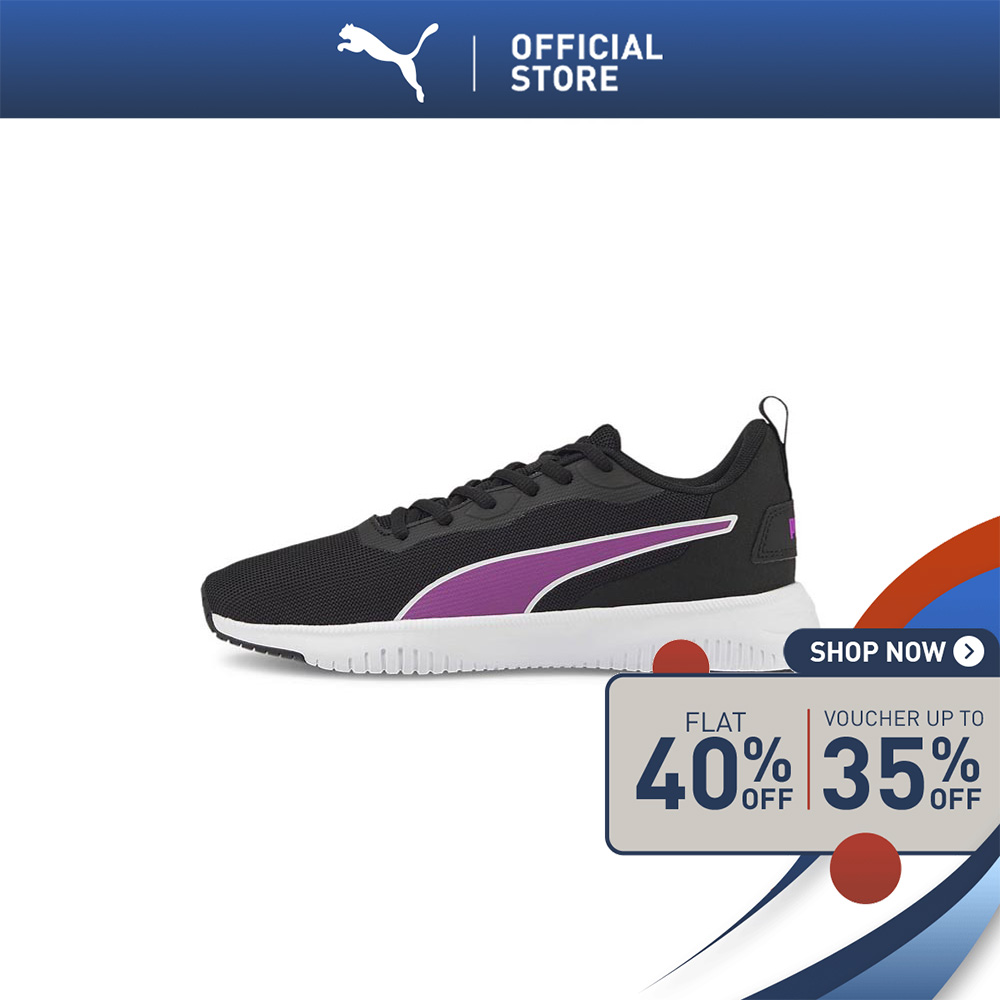Click the red circle above the voucher box

tap(680, 657)
